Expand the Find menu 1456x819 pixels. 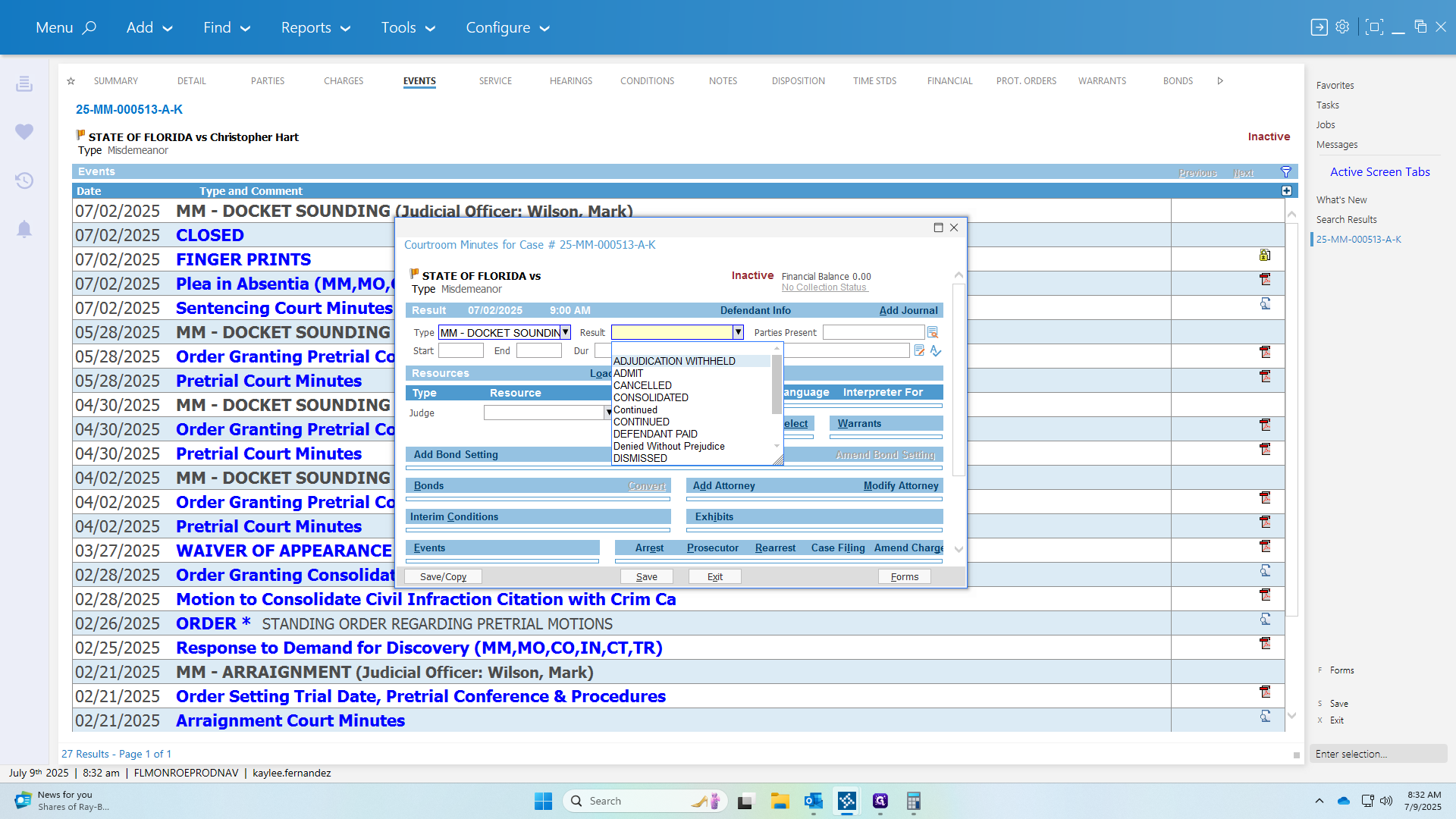(227, 27)
